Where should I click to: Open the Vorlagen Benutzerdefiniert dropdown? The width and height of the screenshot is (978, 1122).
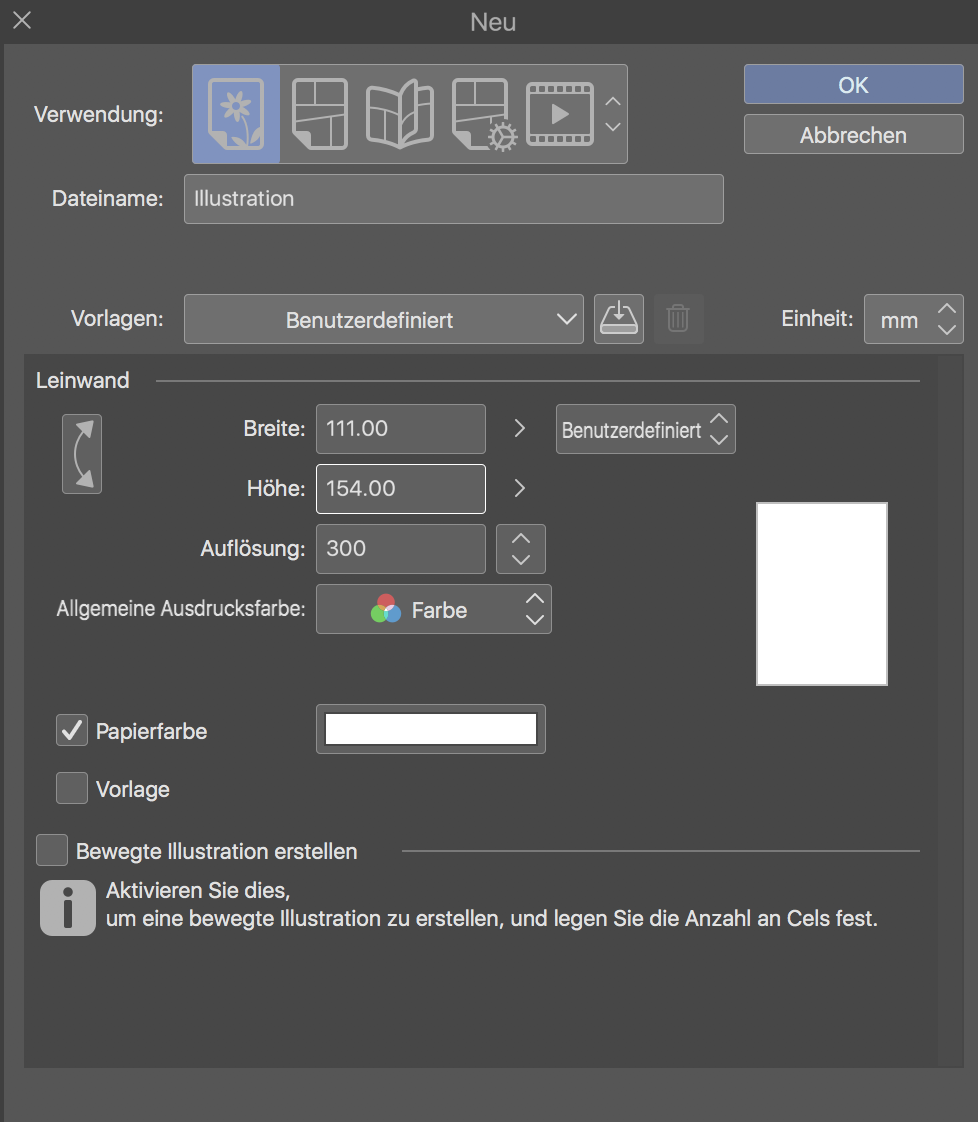383,319
